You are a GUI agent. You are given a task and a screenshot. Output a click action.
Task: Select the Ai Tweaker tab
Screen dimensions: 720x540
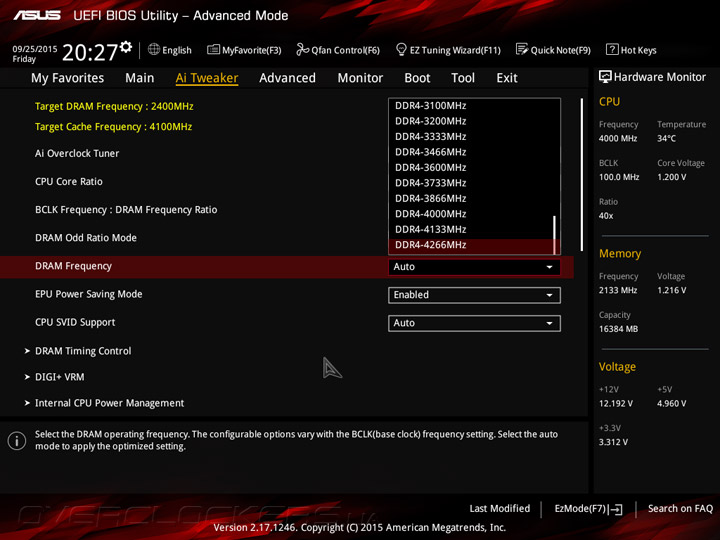coord(207,78)
